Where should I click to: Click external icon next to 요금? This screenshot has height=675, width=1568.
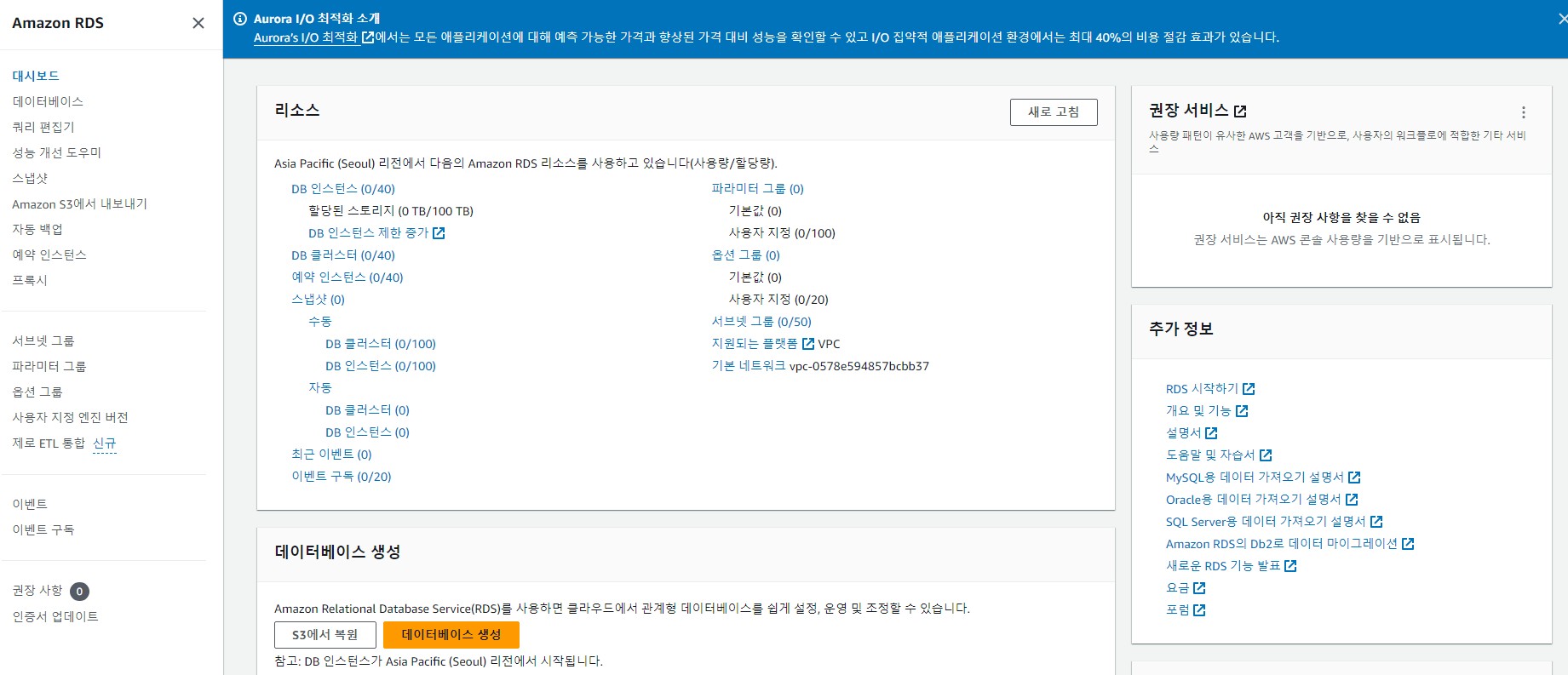coord(1199,588)
